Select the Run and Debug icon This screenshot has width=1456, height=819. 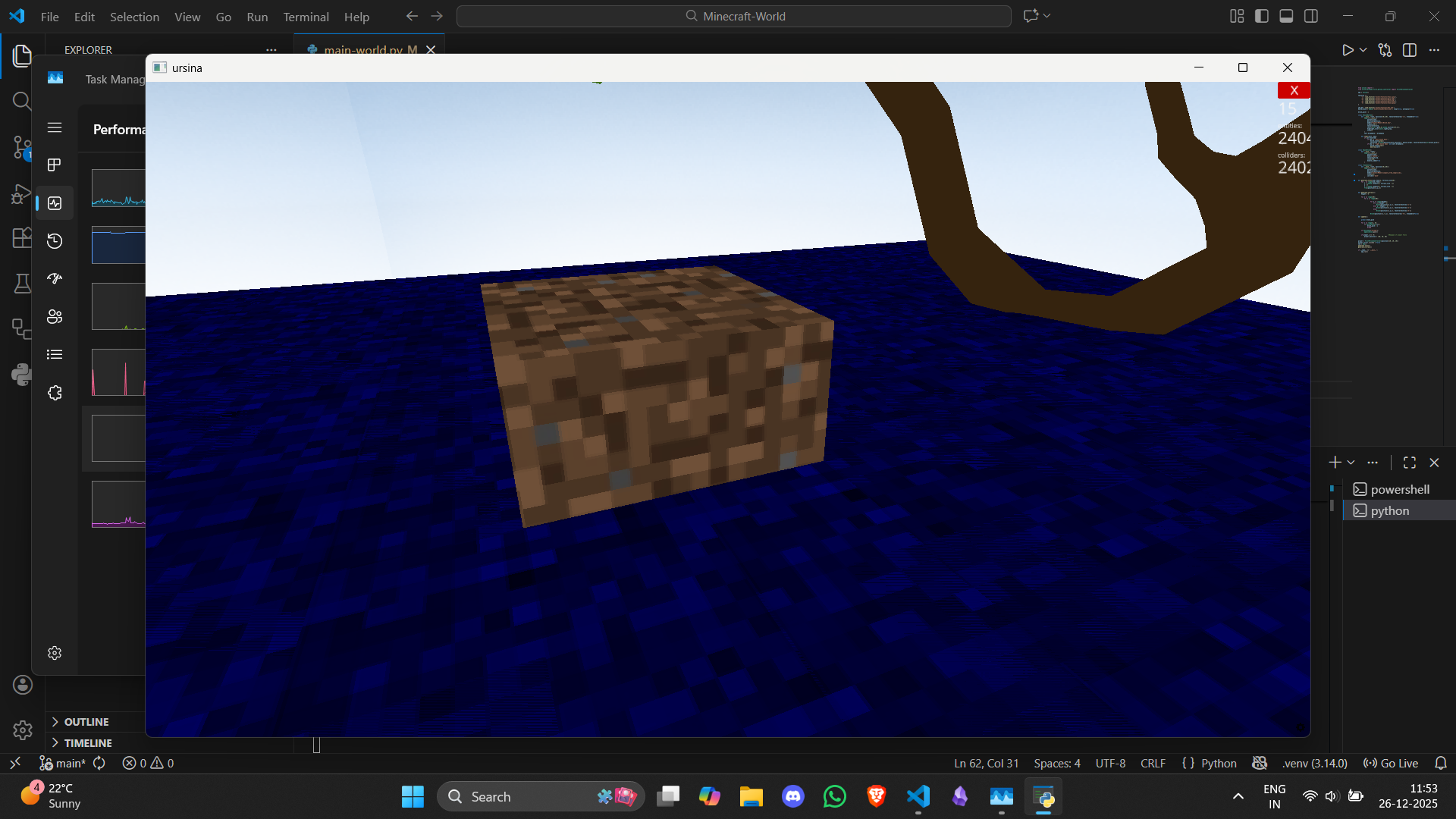[22, 194]
